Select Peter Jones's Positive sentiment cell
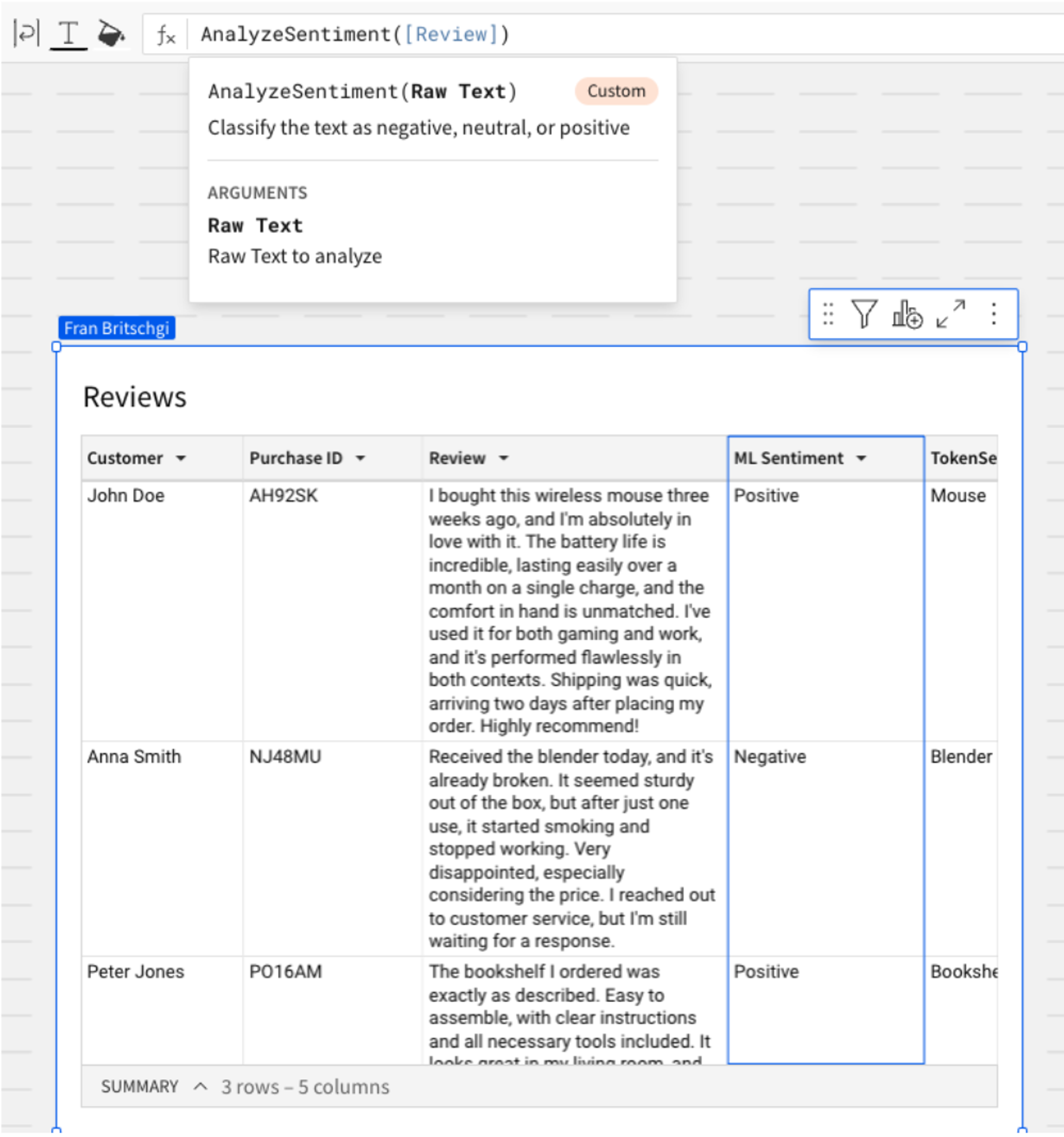Screen dimensions: 1064x1137 (826, 1011)
